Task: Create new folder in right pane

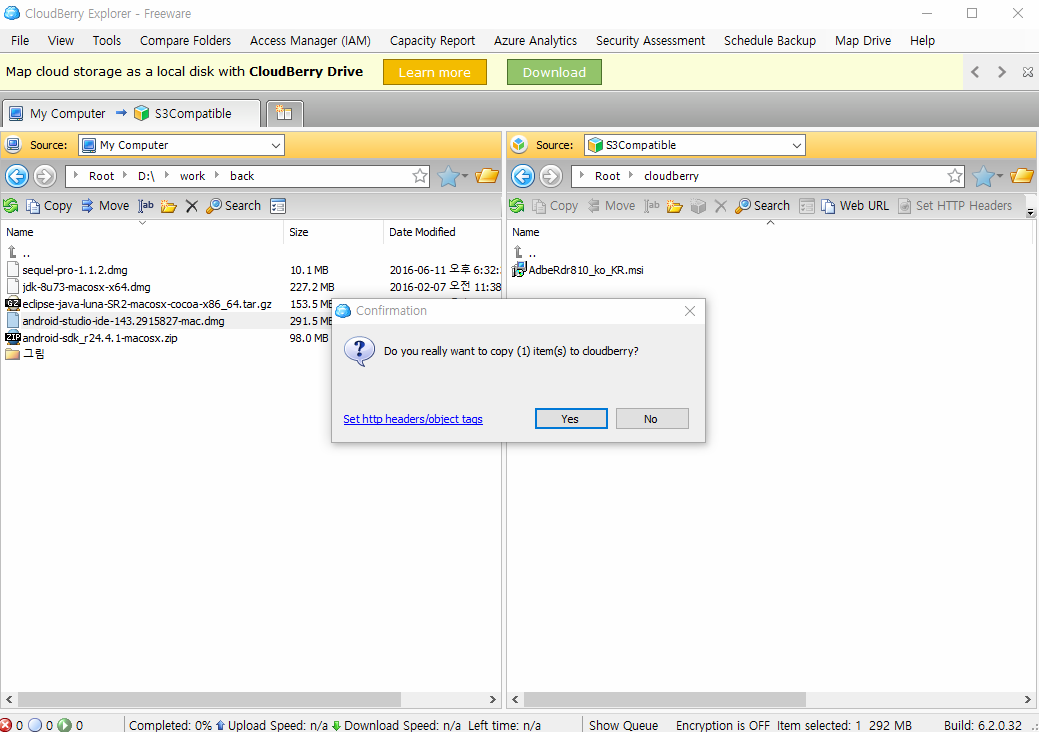Action: (675, 206)
